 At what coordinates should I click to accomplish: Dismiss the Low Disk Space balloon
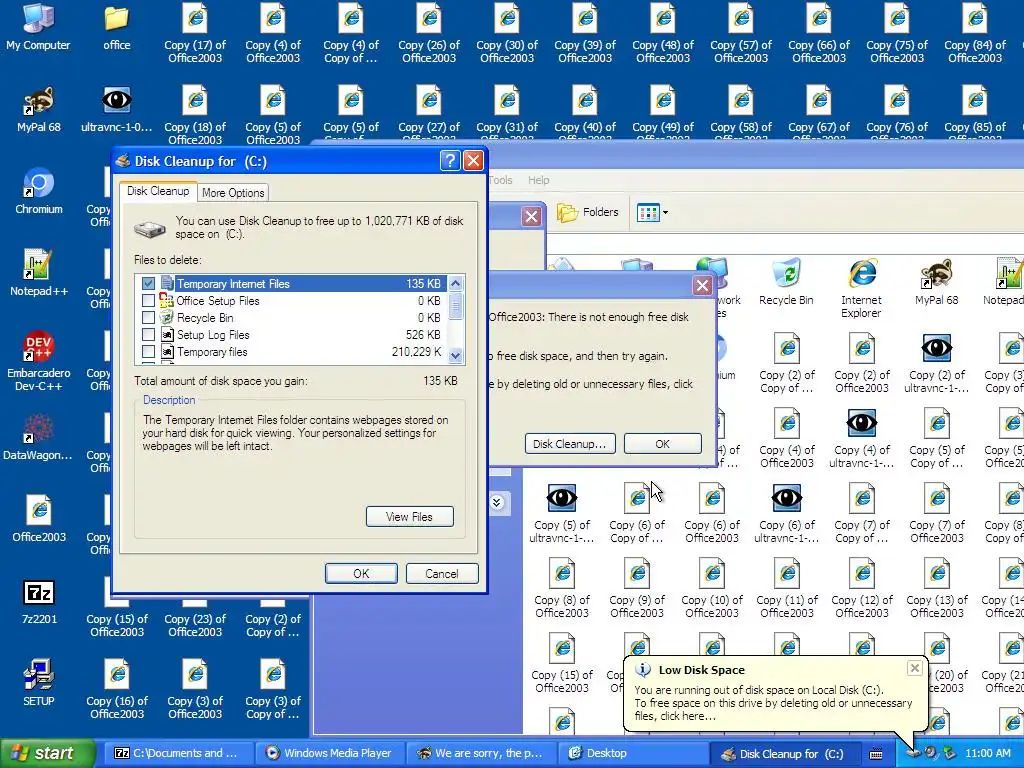(915, 667)
